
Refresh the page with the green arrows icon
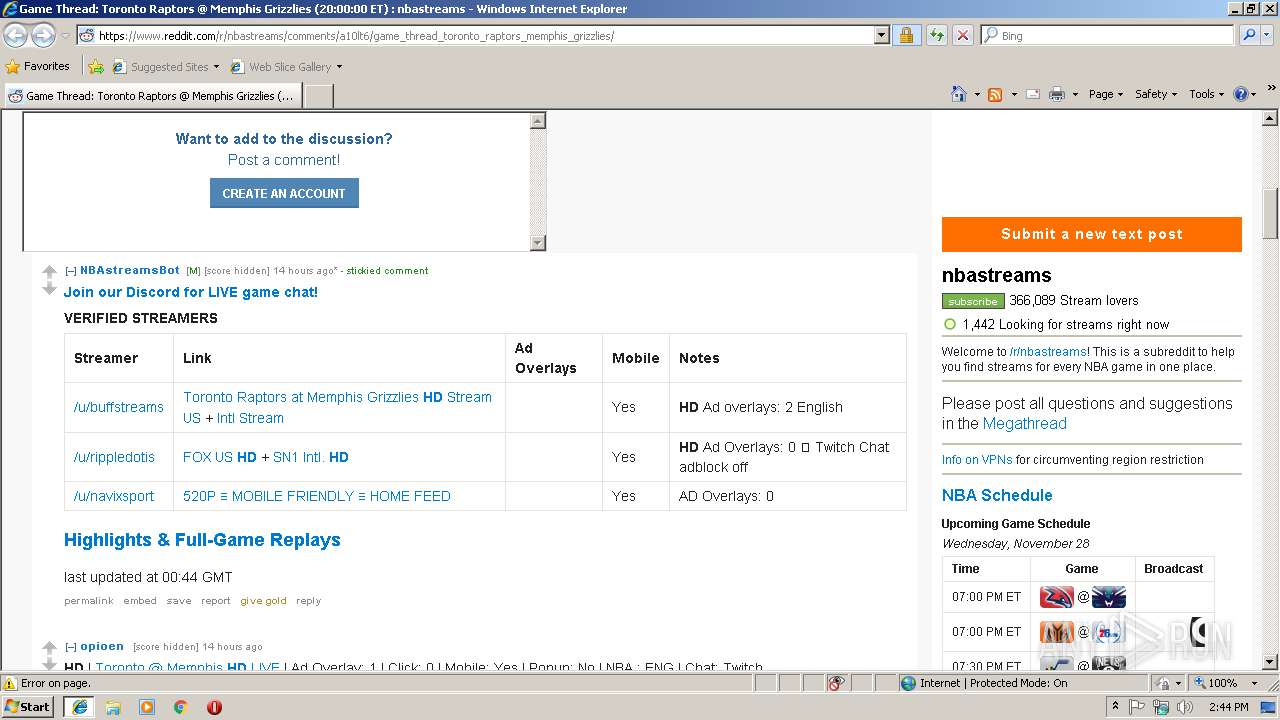936,35
